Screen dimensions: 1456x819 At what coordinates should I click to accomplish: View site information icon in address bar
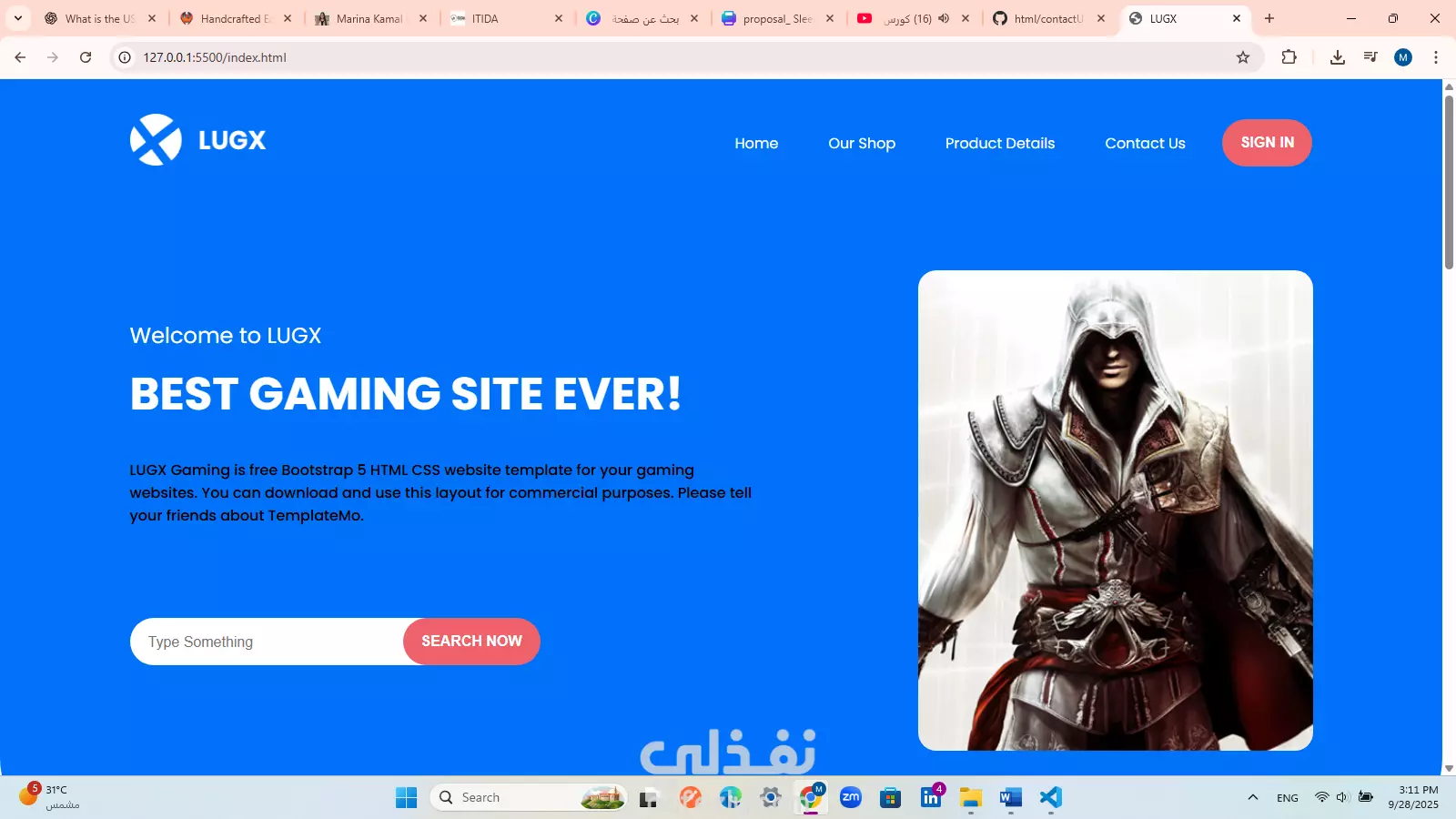tap(125, 57)
